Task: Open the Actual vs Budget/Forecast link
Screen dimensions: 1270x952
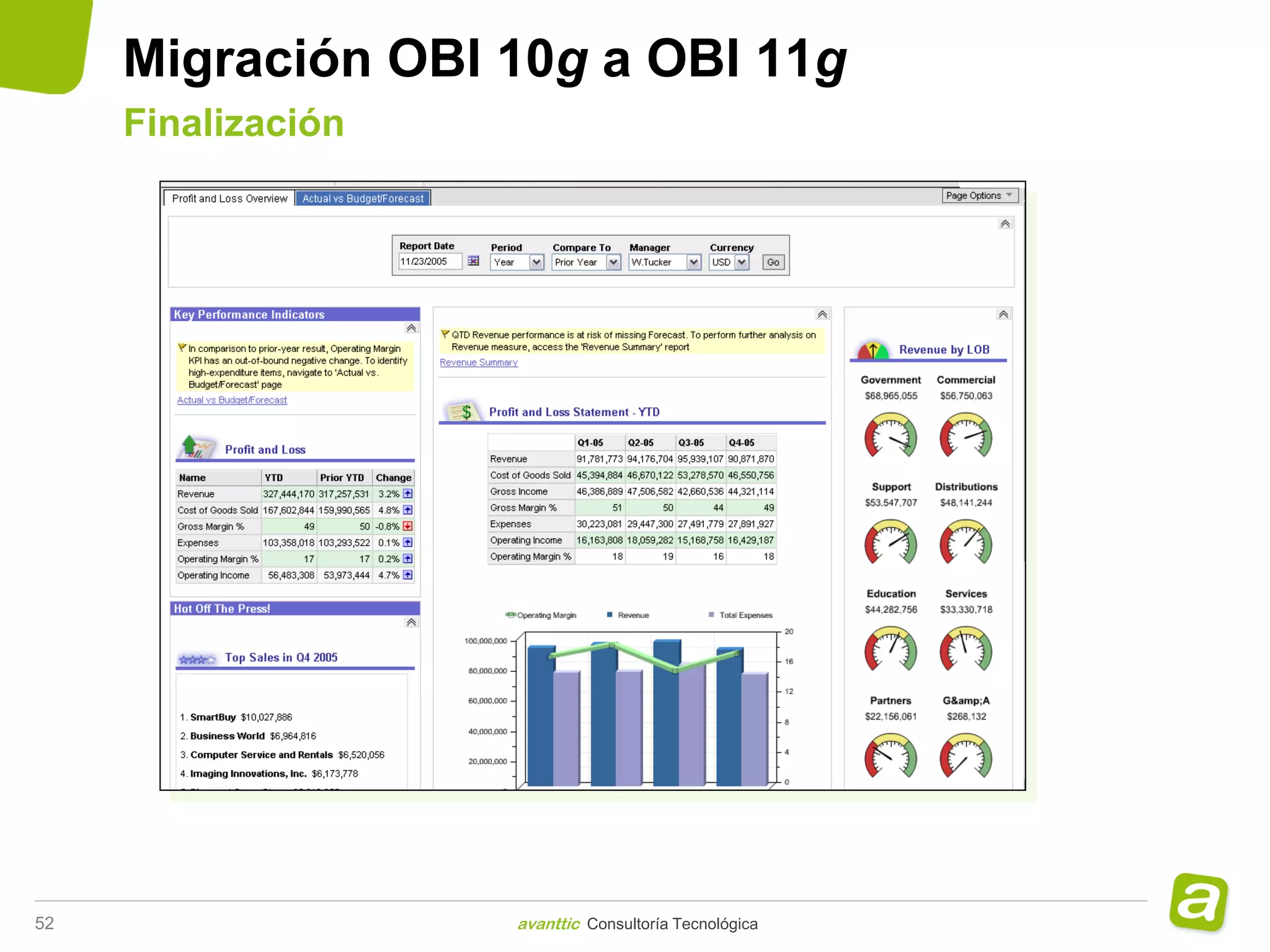Action: coord(232,400)
